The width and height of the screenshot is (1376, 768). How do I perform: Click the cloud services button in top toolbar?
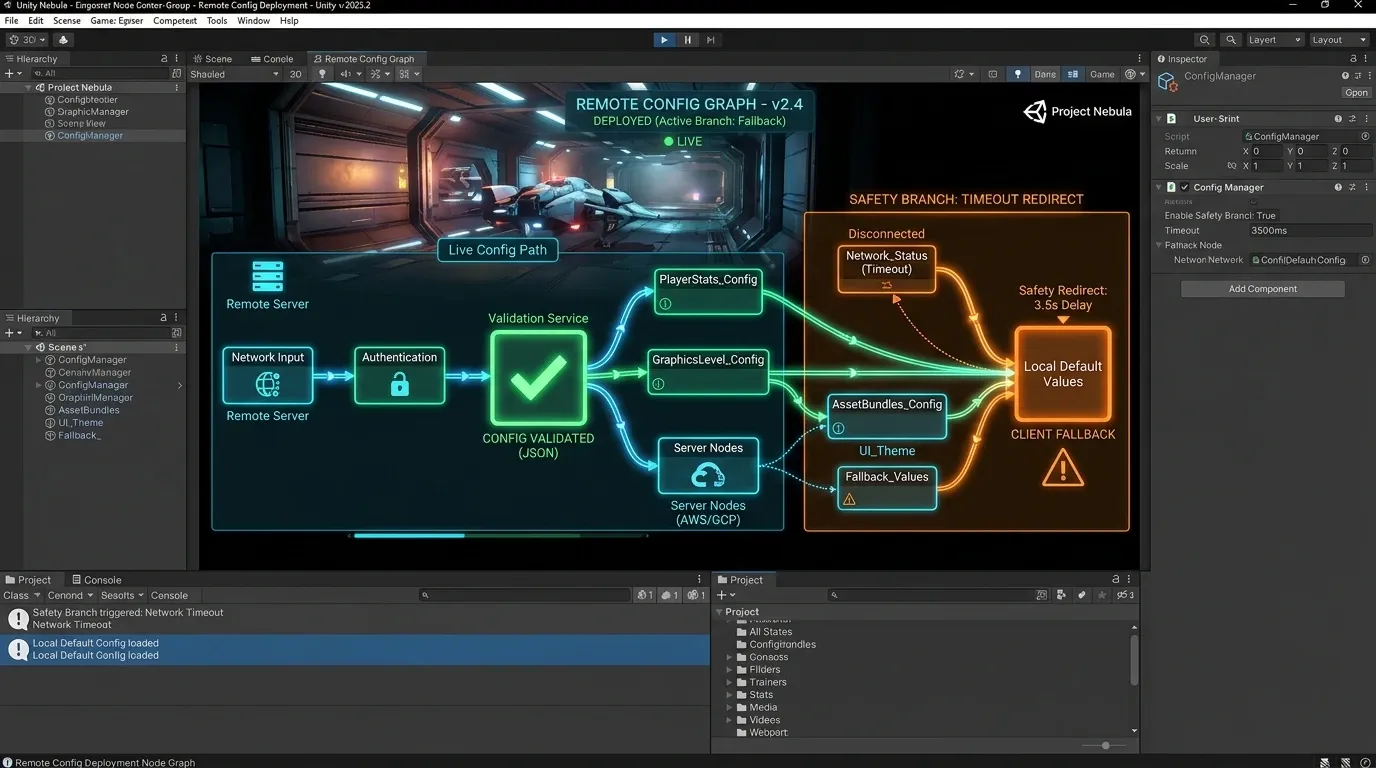click(x=64, y=40)
